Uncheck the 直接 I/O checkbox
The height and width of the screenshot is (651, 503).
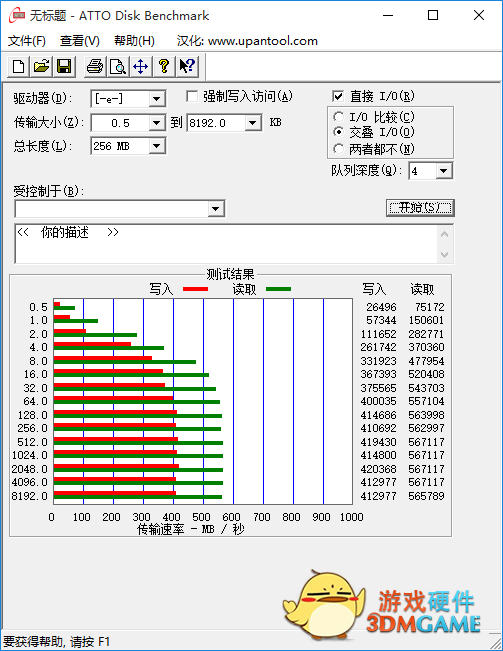click(338, 96)
